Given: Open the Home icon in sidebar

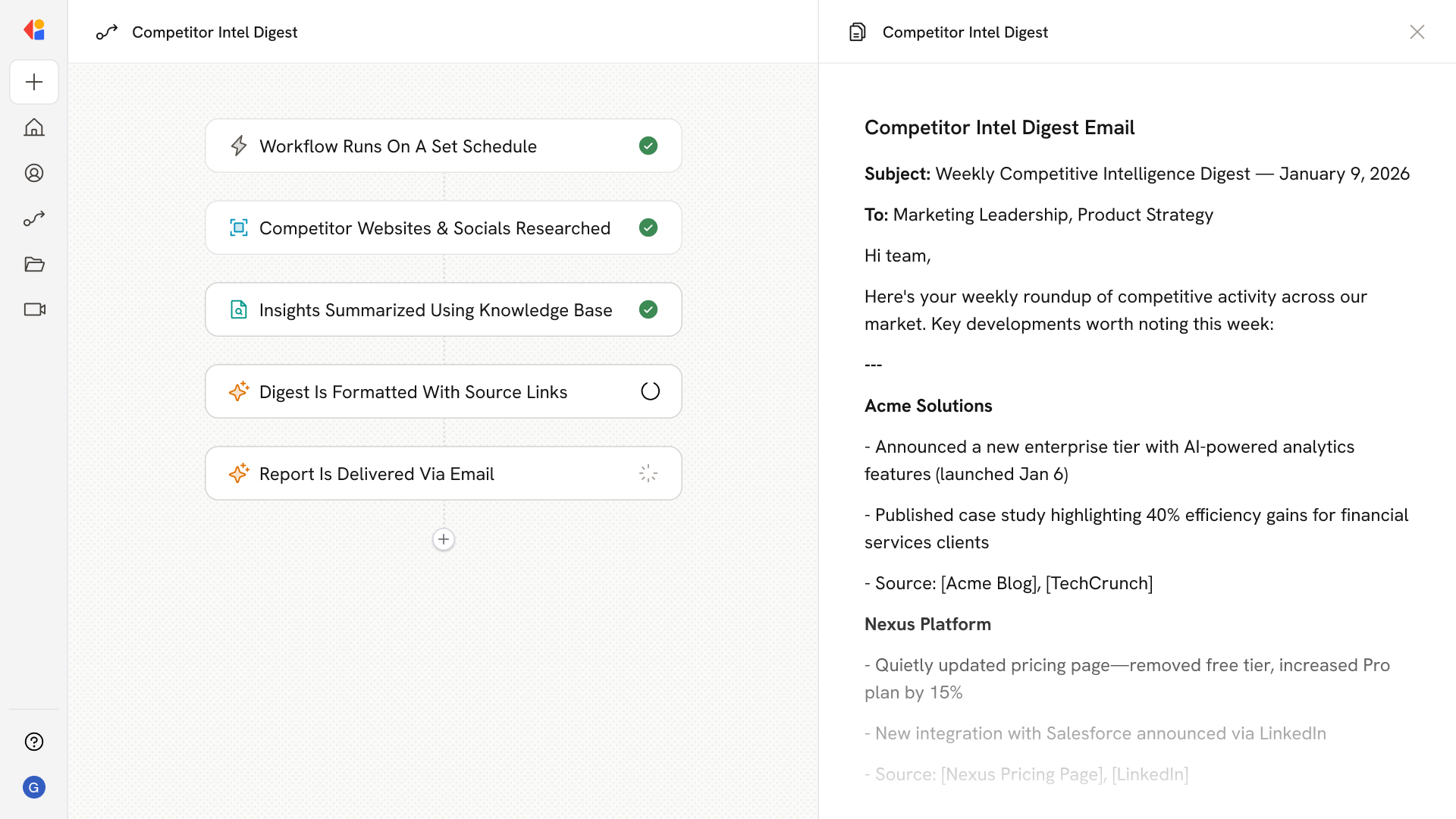Looking at the screenshot, I should pyautogui.click(x=34, y=127).
